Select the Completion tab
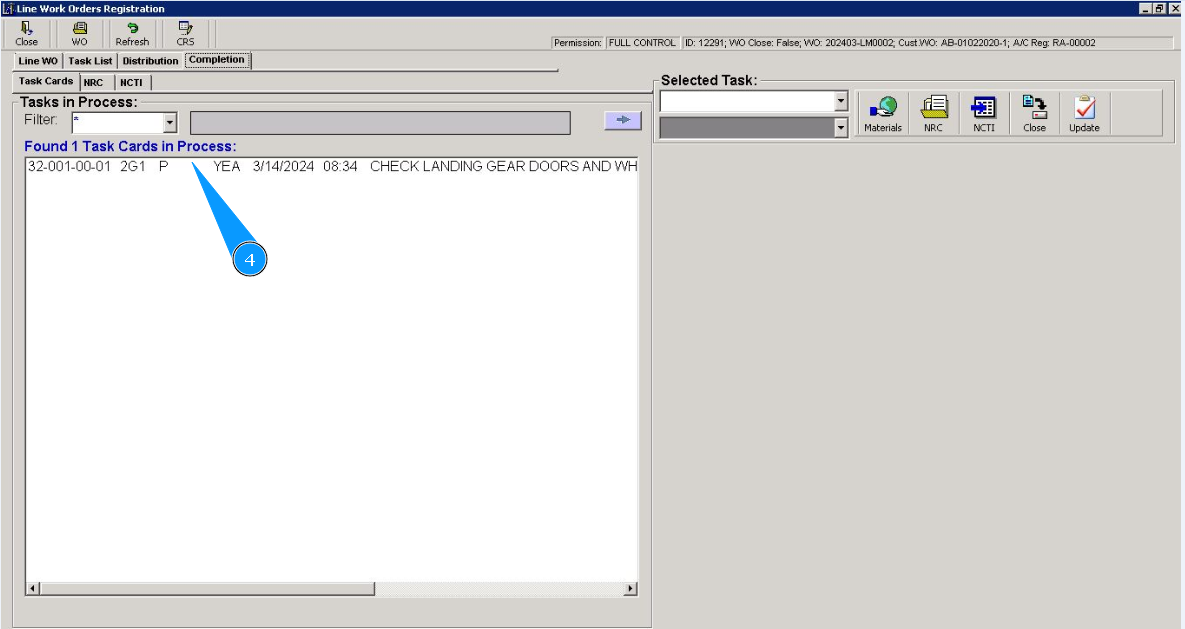This screenshot has width=1185, height=629. (x=217, y=60)
